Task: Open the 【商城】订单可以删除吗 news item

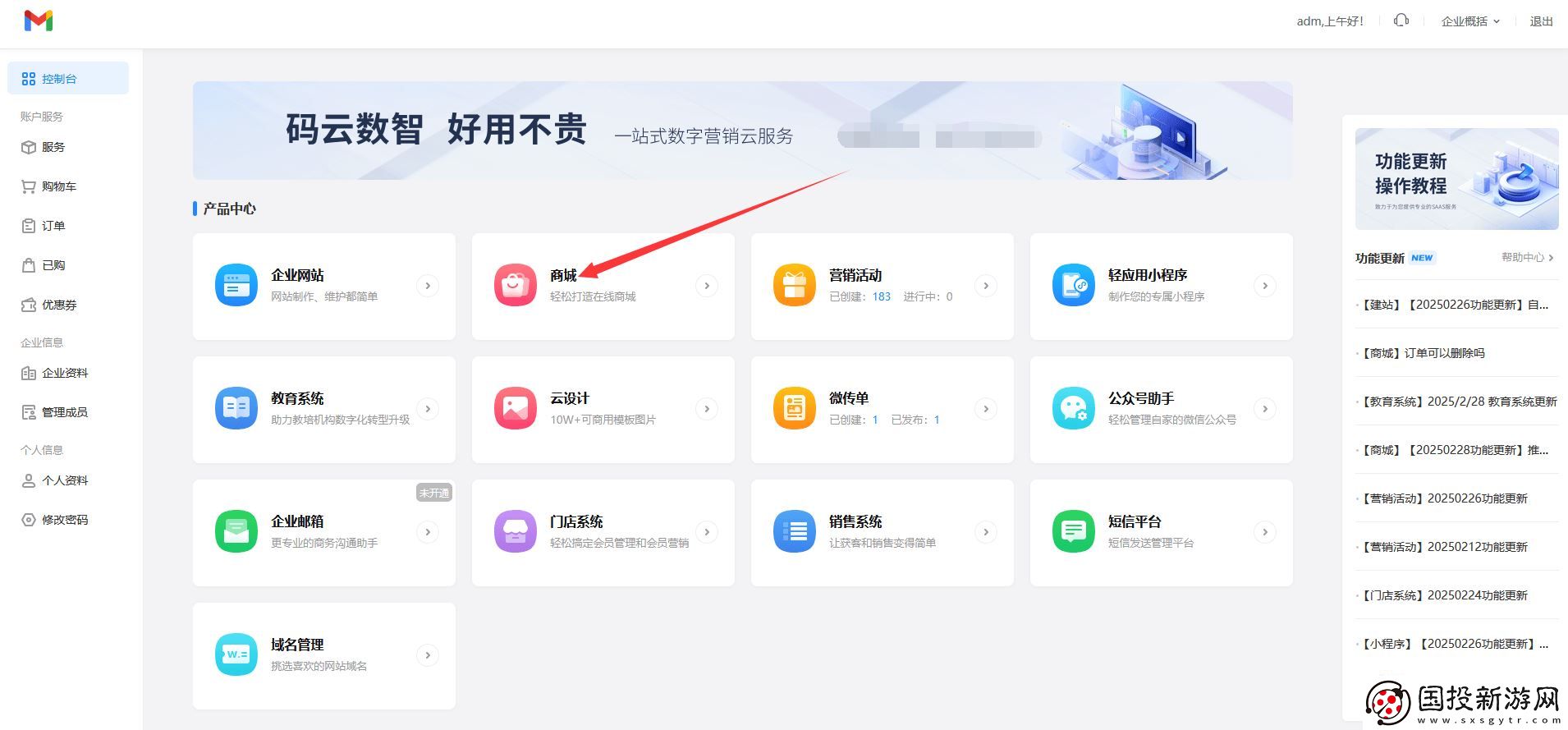Action: click(x=1423, y=353)
